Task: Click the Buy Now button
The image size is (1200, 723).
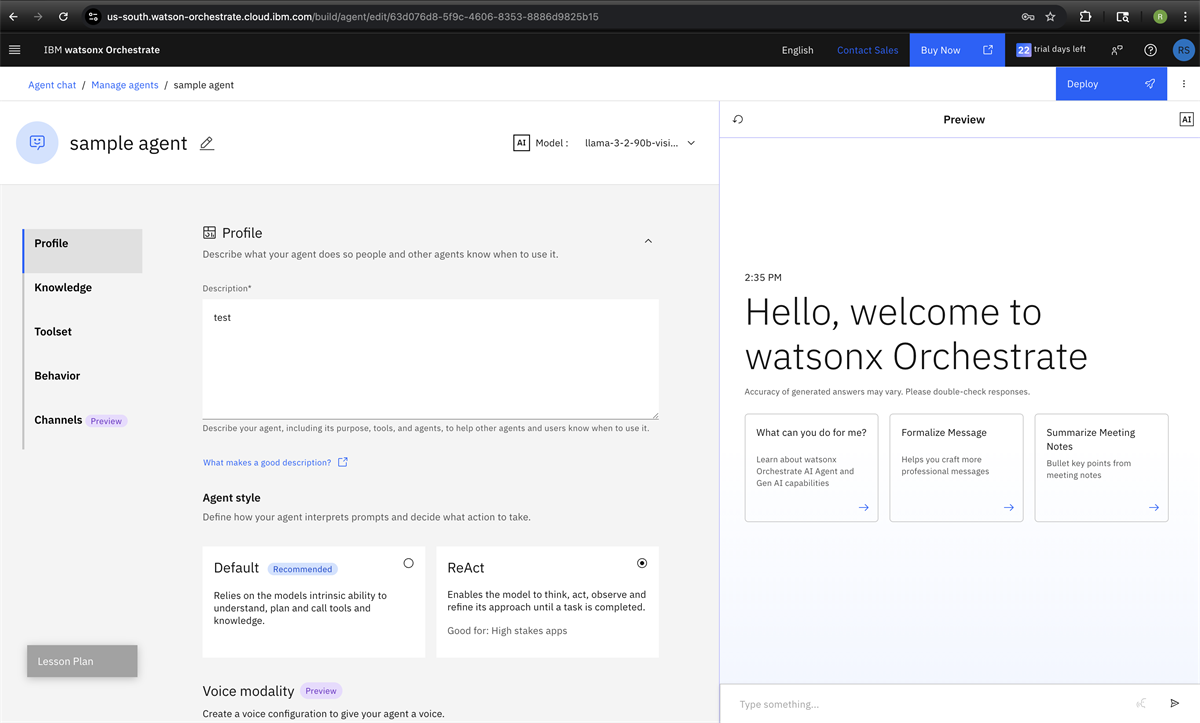Action: click(957, 50)
